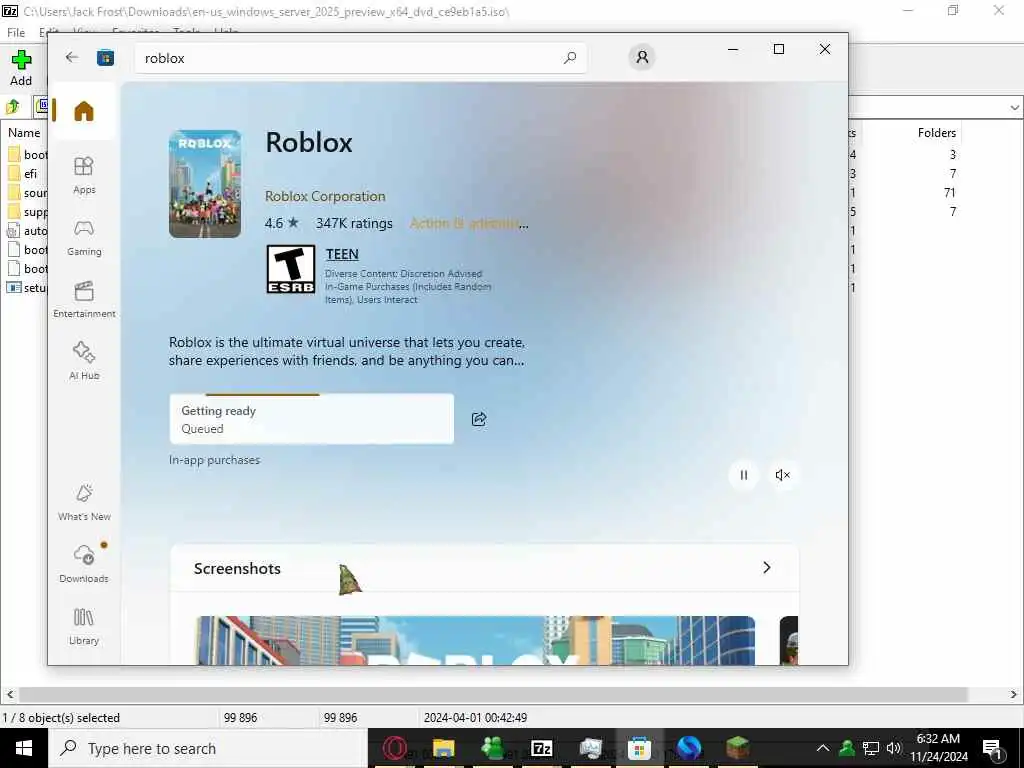
Task: Click the taskbar search box
Action: pos(208,748)
